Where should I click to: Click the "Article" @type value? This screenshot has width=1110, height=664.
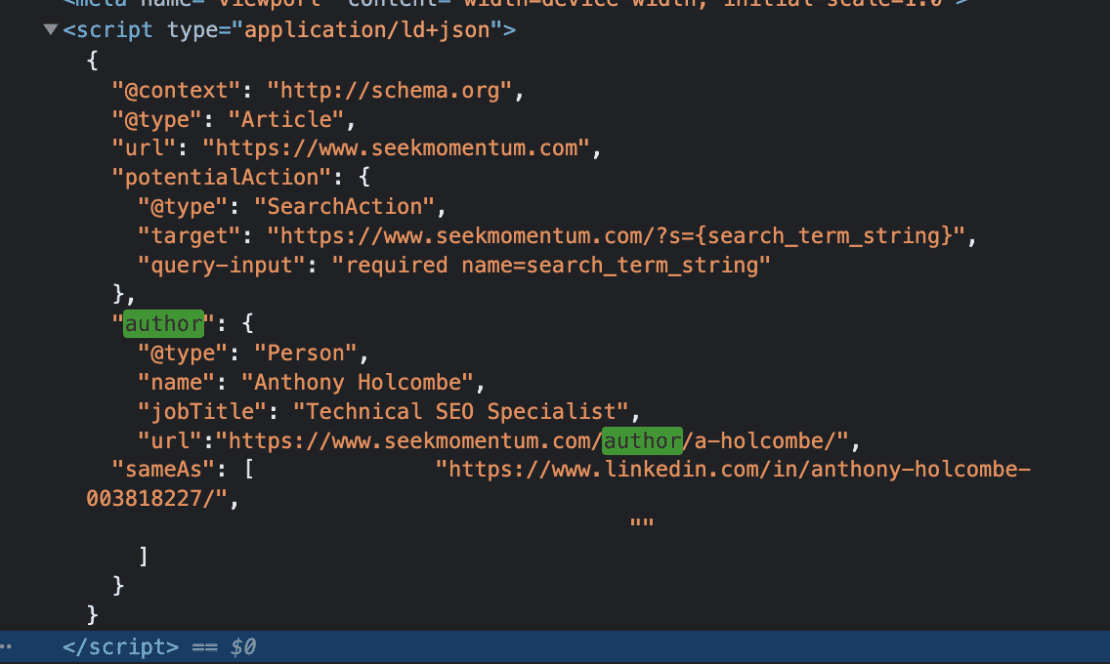click(x=284, y=118)
